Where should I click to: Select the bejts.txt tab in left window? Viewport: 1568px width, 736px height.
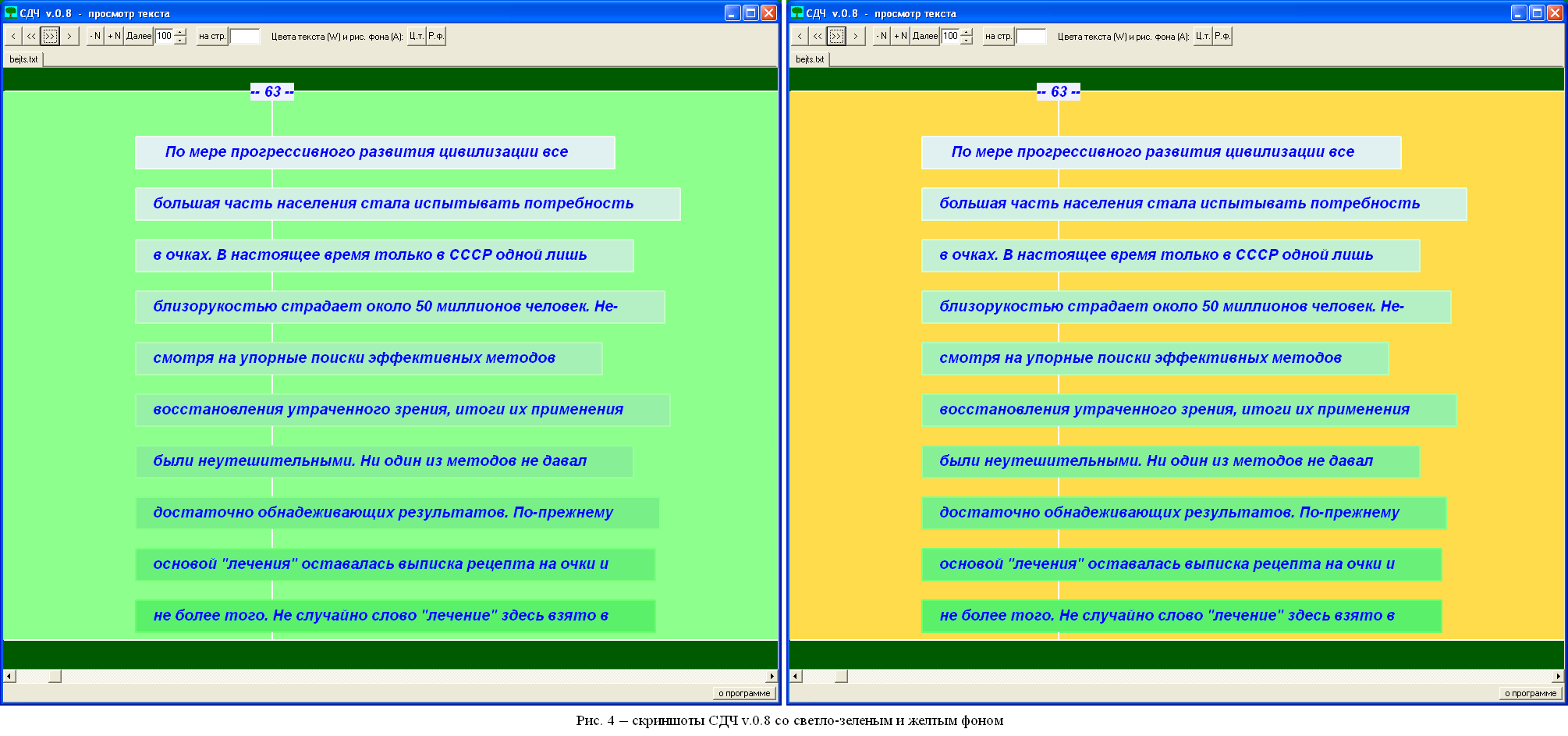[23, 59]
